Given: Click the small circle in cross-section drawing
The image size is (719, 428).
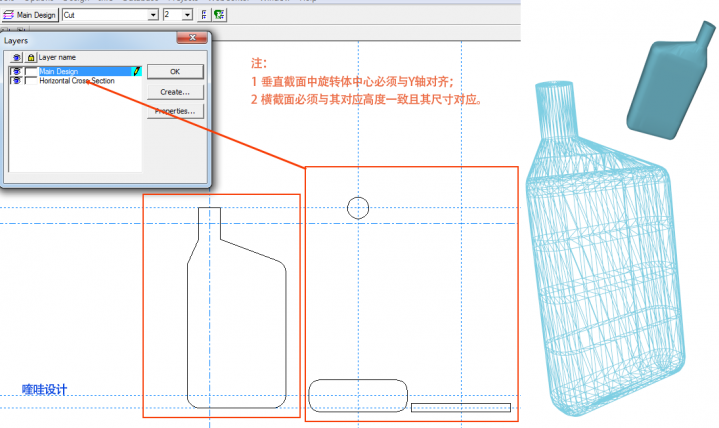Looking at the screenshot, I should (x=358, y=208).
